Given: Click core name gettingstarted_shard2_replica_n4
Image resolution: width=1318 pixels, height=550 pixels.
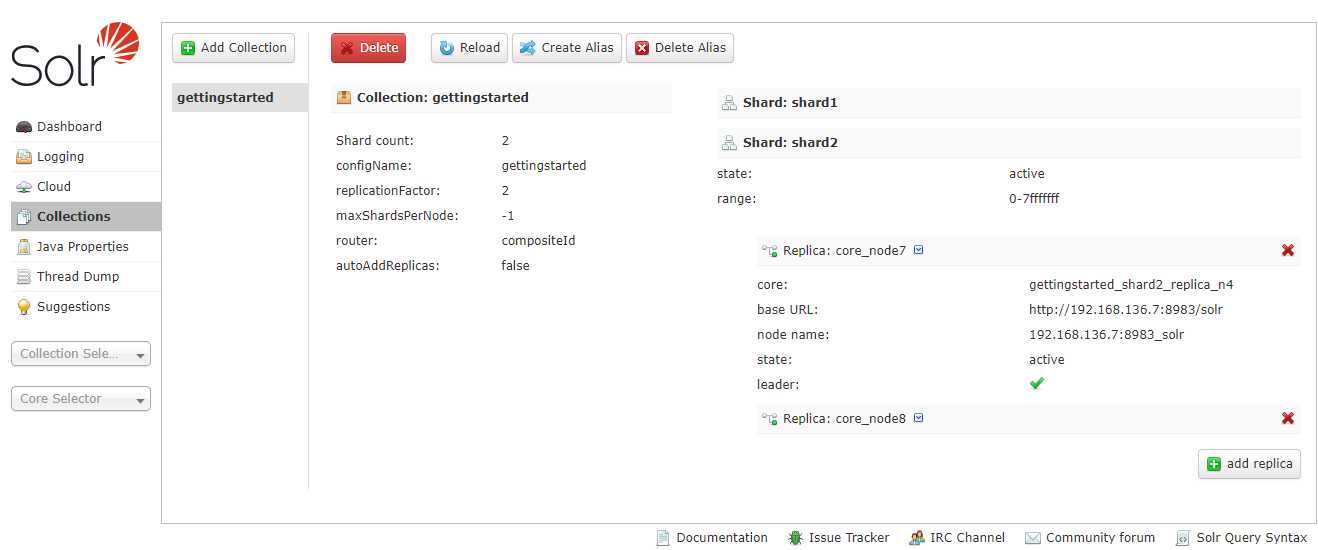Looking at the screenshot, I should click(x=1131, y=285).
